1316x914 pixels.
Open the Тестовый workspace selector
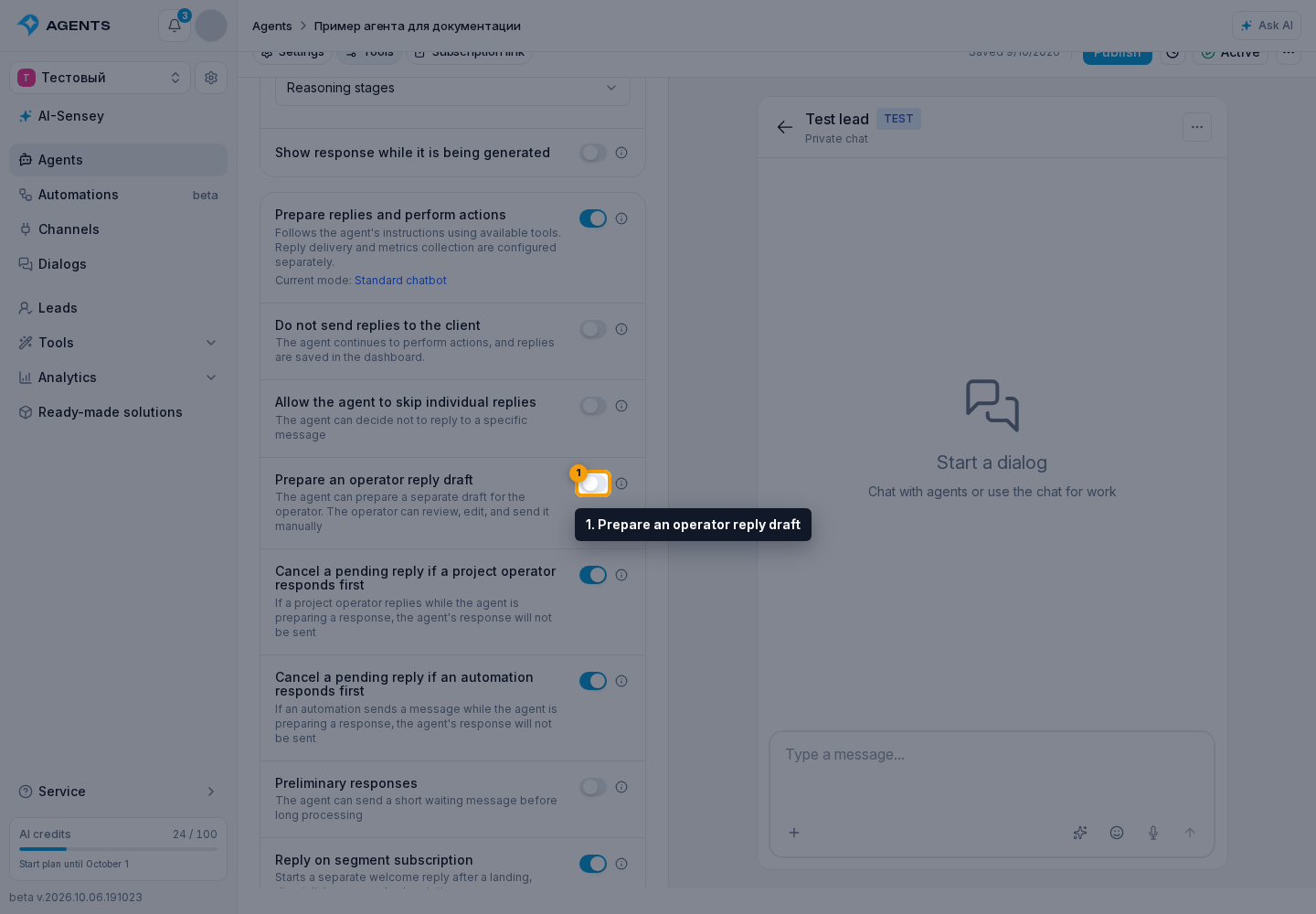[101, 78]
